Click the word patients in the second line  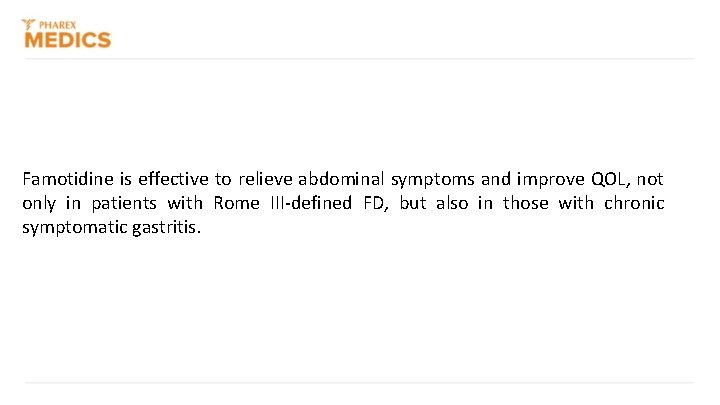click(124, 204)
